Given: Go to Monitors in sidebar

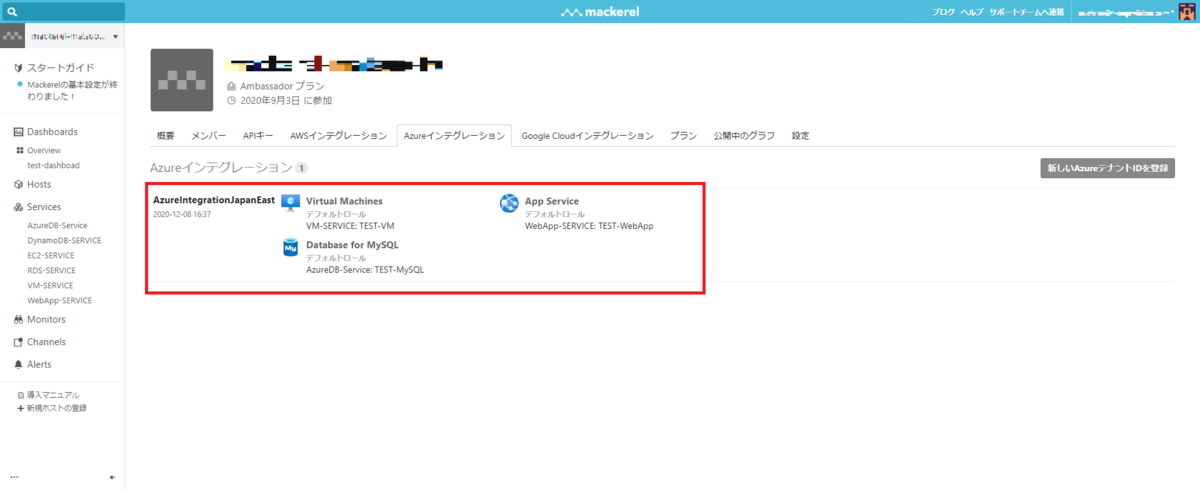Looking at the screenshot, I should [46, 320].
